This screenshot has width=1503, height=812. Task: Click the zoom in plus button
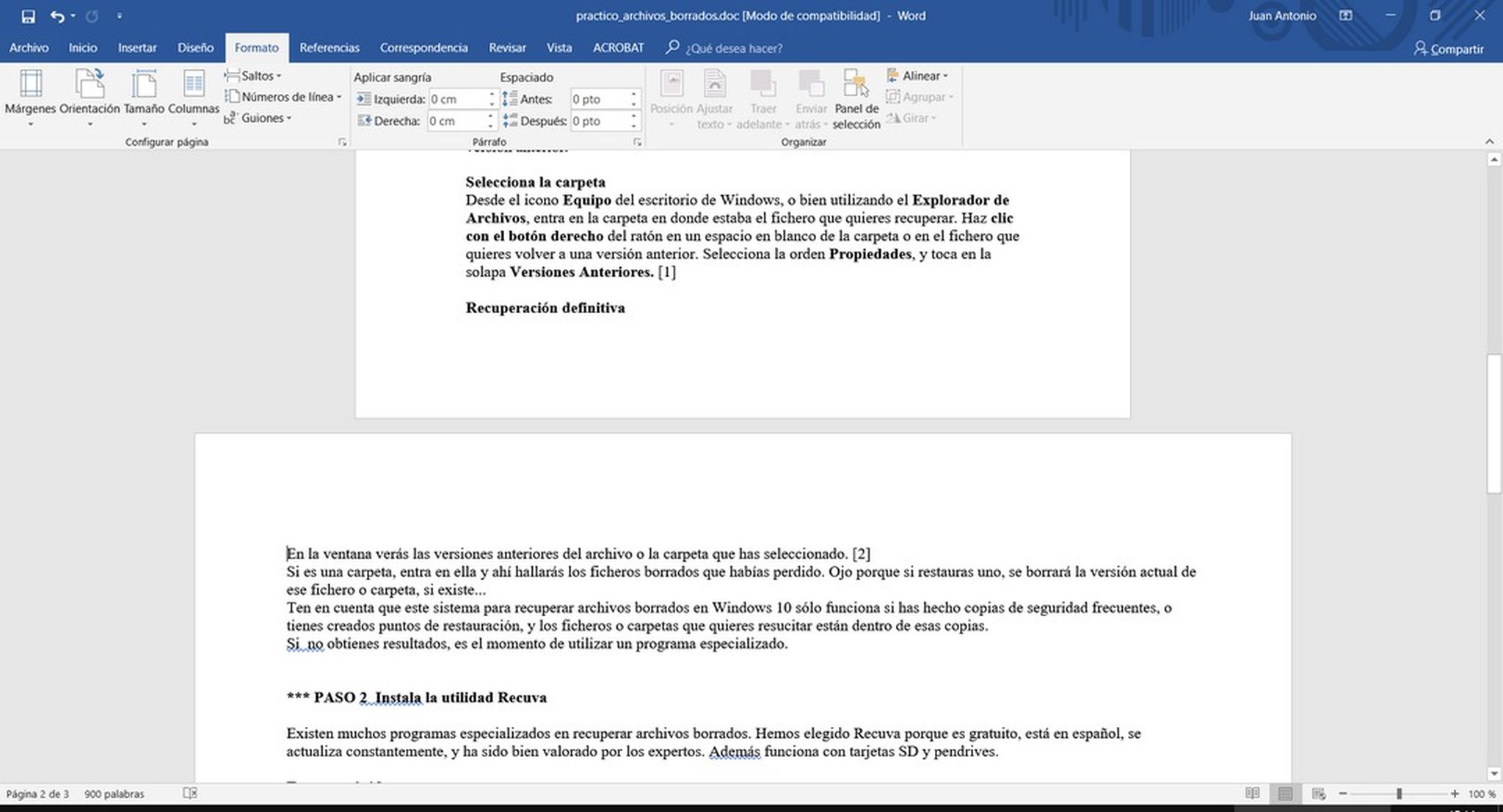pyautogui.click(x=1455, y=794)
